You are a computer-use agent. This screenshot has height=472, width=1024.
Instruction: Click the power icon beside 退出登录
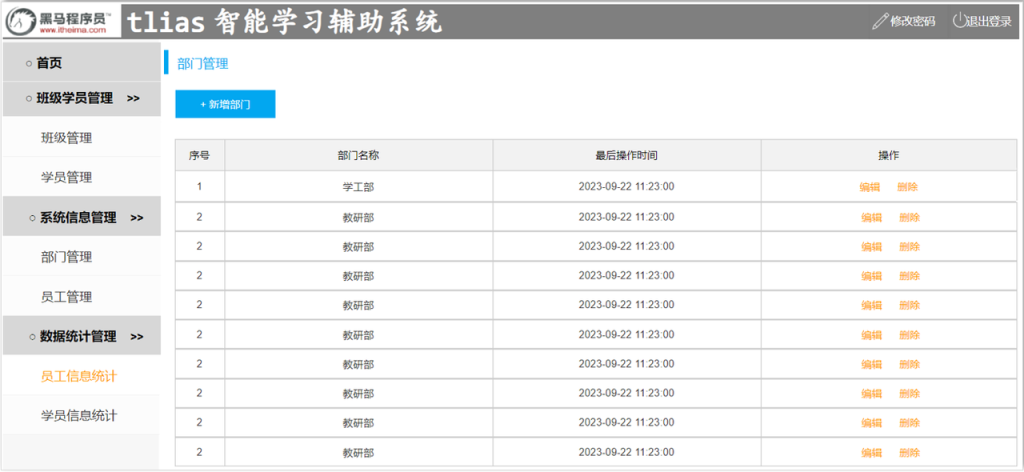pyautogui.click(x=960, y=21)
